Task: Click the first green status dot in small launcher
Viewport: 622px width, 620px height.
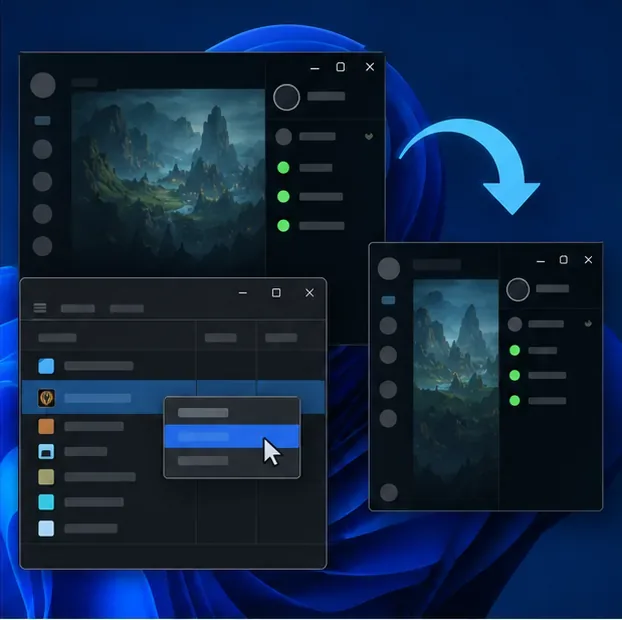Action: point(514,350)
